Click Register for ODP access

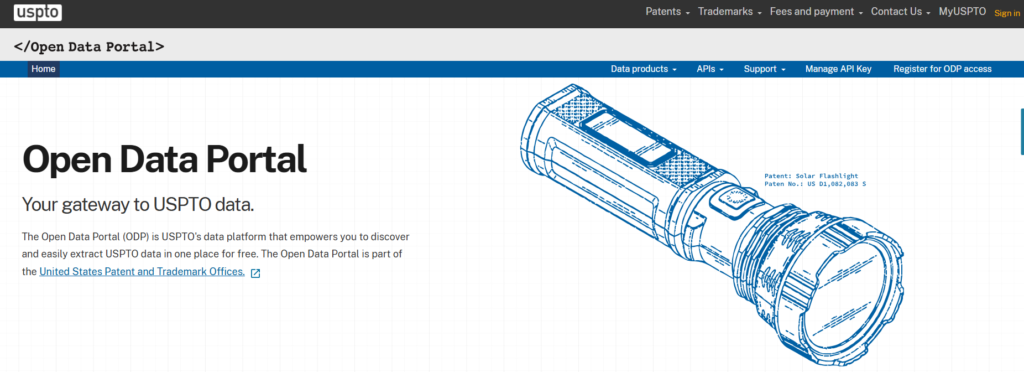pyautogui.click(x=942, y=69)
